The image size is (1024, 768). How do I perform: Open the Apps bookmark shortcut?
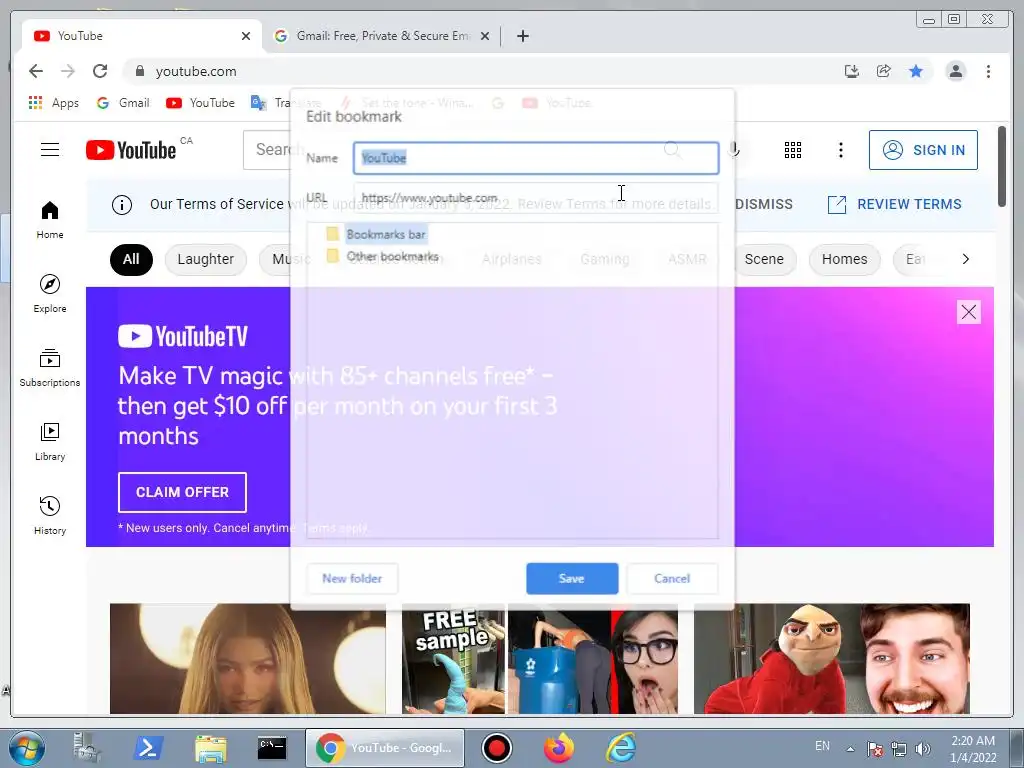tap(54, 103)
